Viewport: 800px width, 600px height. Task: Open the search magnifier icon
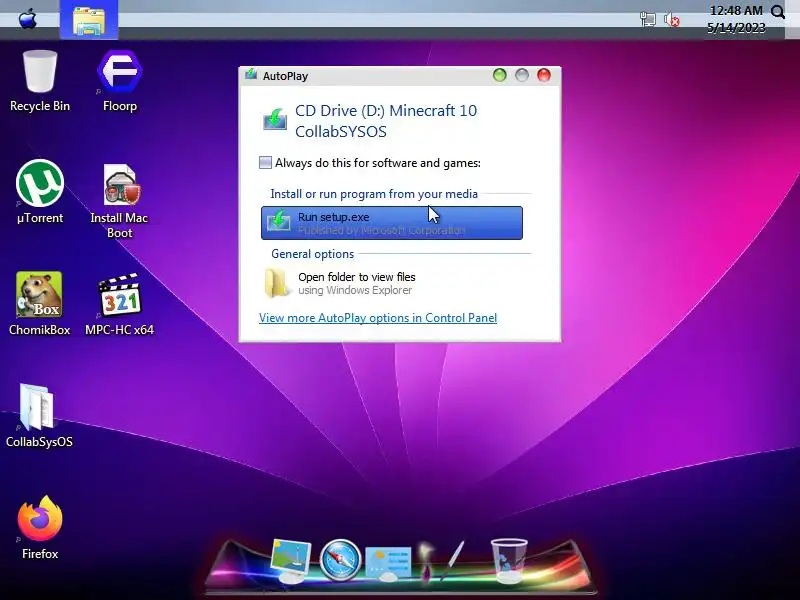coord(778,12)
